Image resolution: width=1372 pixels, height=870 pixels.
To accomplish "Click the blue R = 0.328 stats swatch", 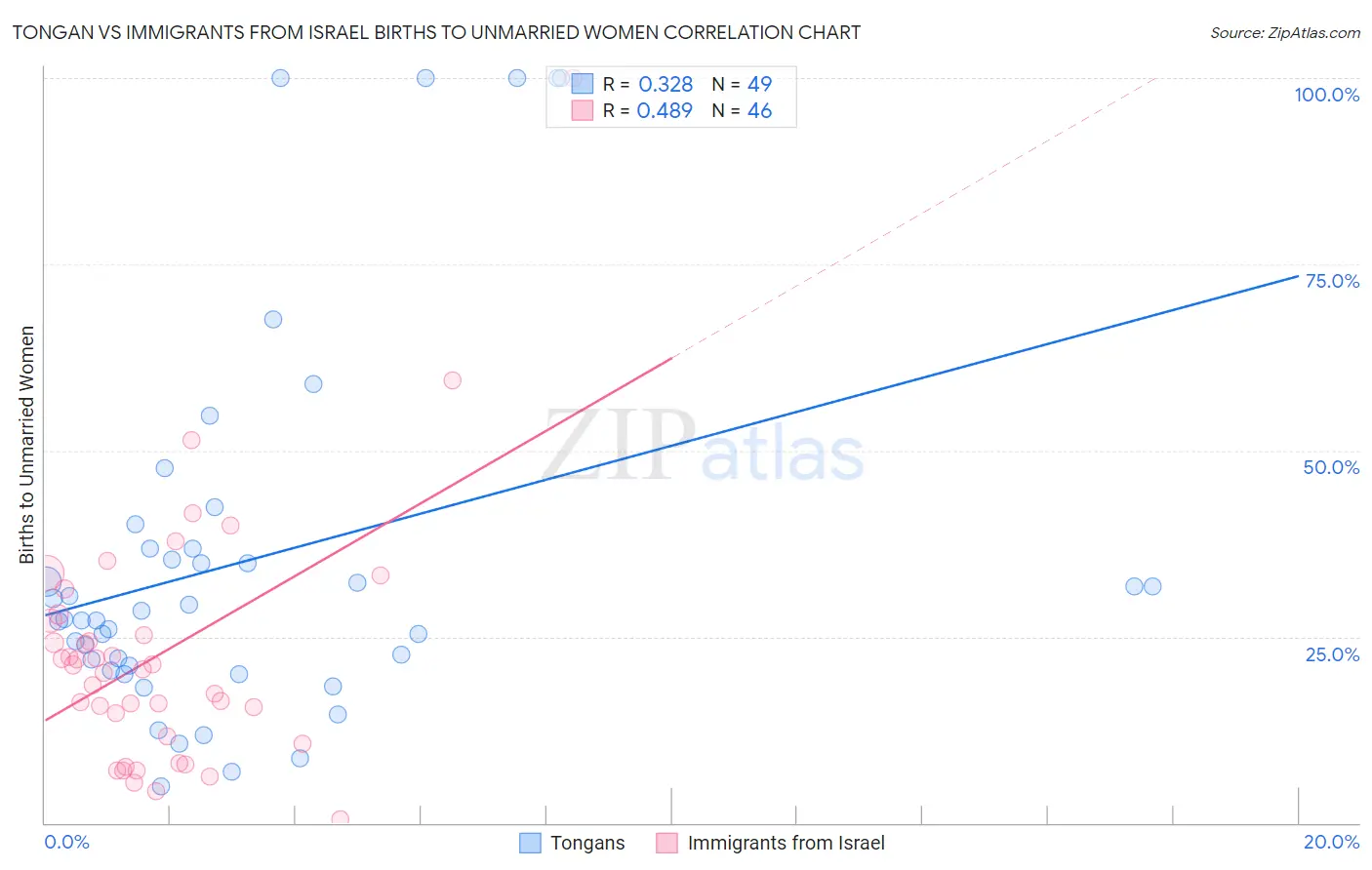I will pos(583,84).
